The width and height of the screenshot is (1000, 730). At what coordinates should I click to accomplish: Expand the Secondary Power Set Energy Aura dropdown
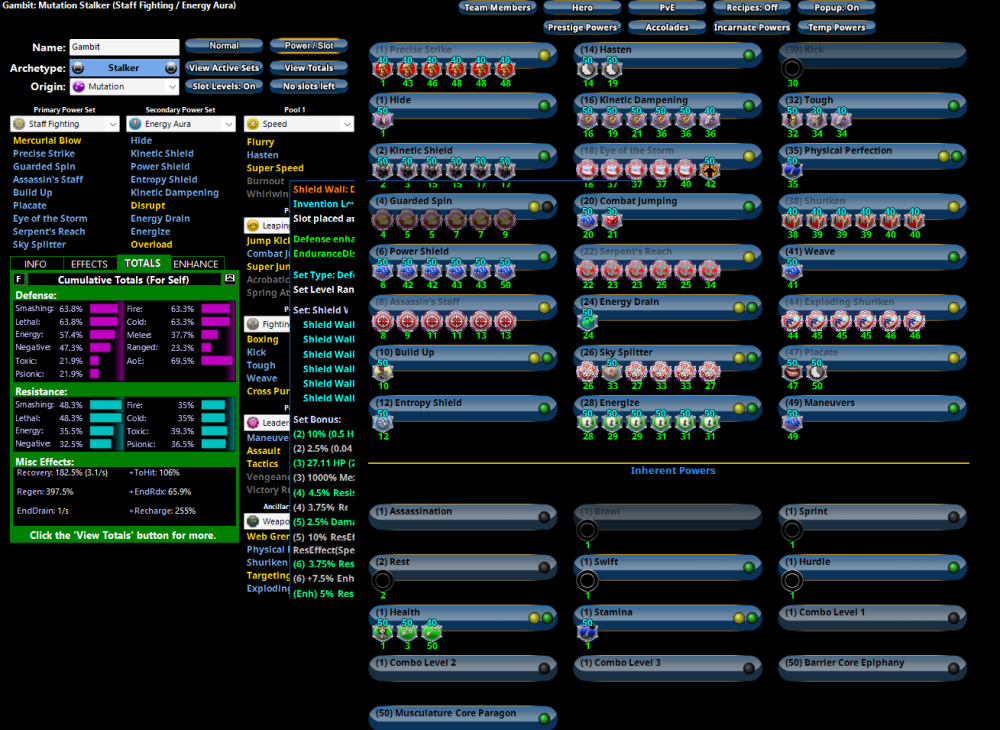click(181, 124)
